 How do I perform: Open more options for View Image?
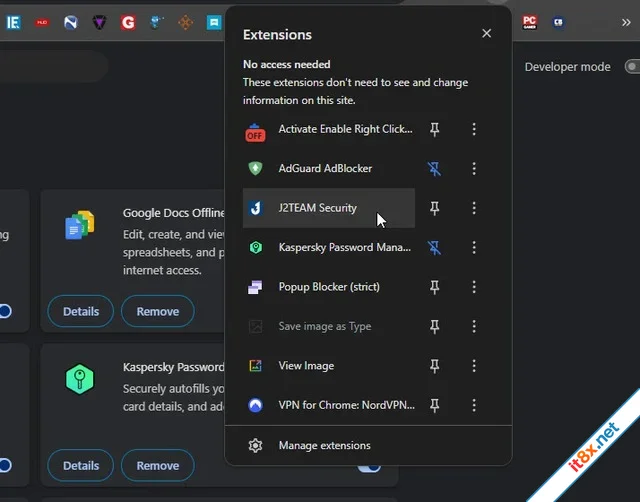474,366
